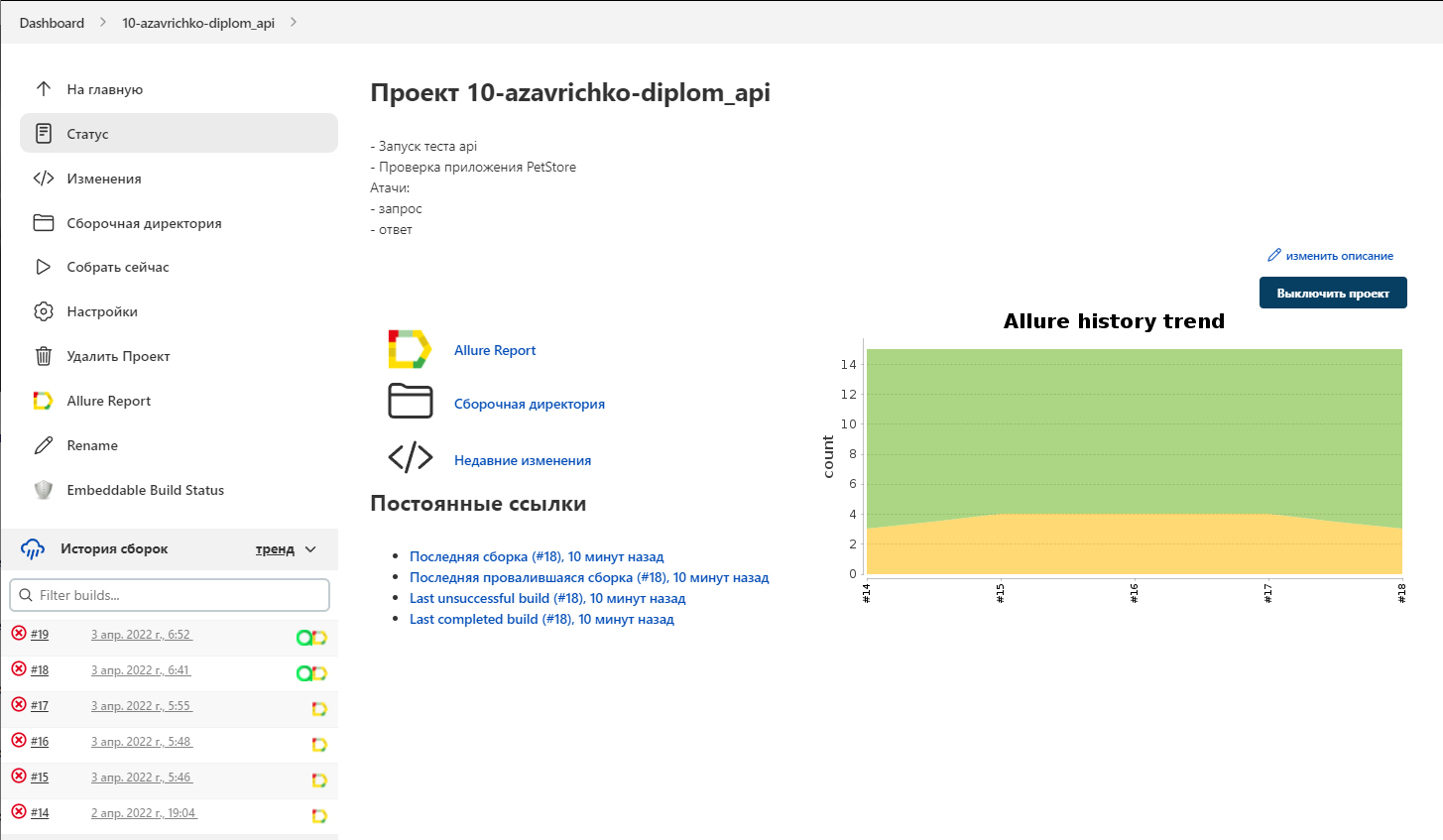Click the 'тренд' link in build history
The width and height of the screenshot is (1443, 840).
tap(275, 549)
